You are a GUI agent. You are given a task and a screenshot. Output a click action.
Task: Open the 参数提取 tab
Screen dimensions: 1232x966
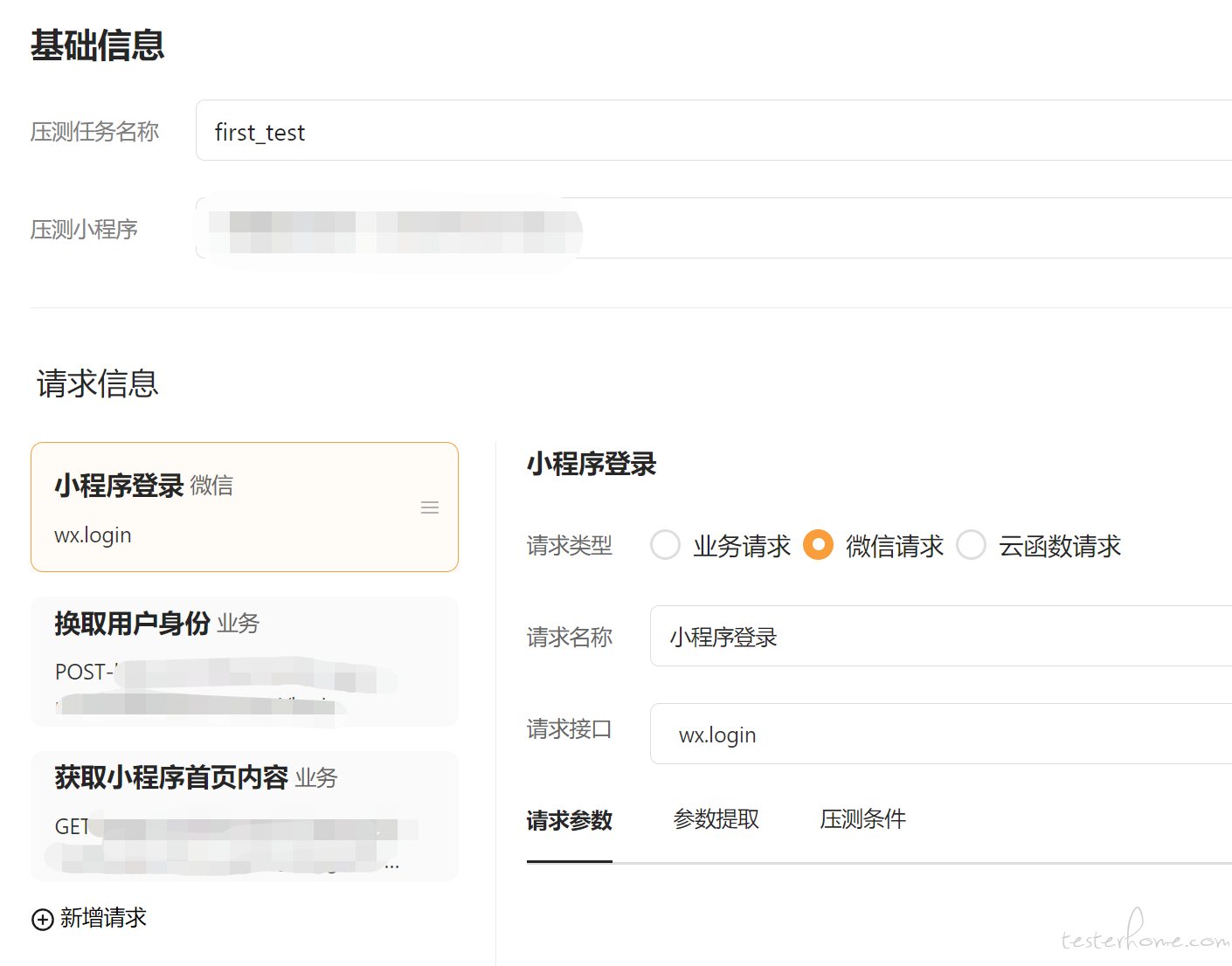[716, 819]
